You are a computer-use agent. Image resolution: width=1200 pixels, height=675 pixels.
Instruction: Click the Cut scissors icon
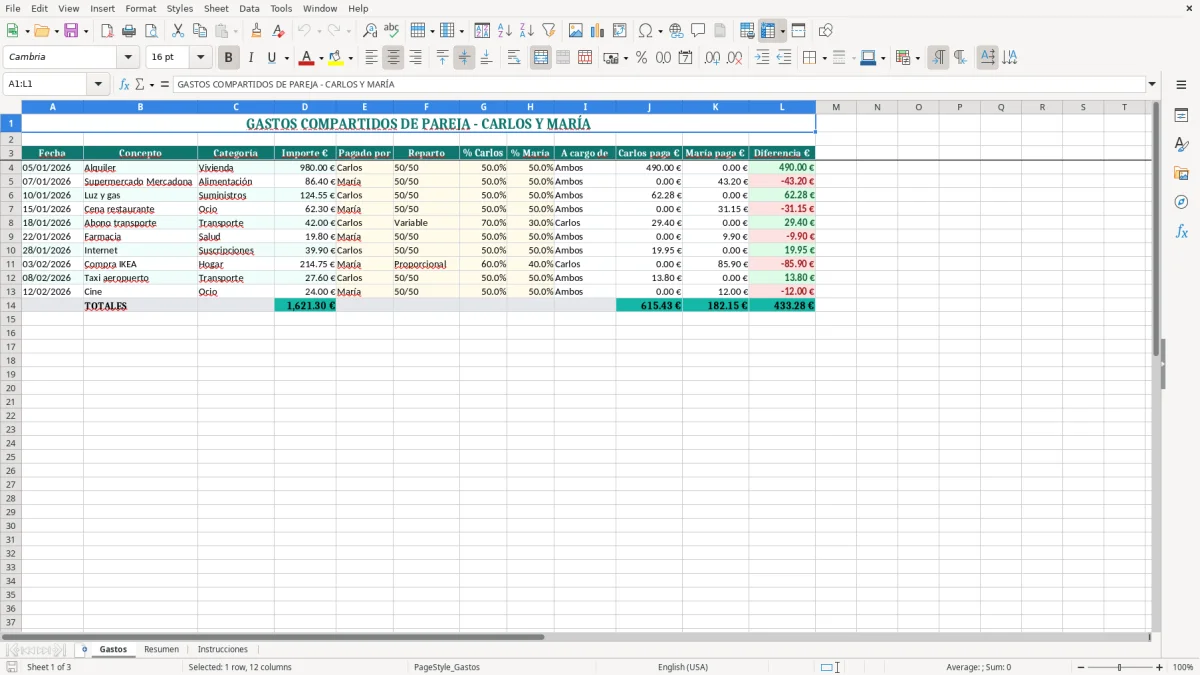point(178,31)
